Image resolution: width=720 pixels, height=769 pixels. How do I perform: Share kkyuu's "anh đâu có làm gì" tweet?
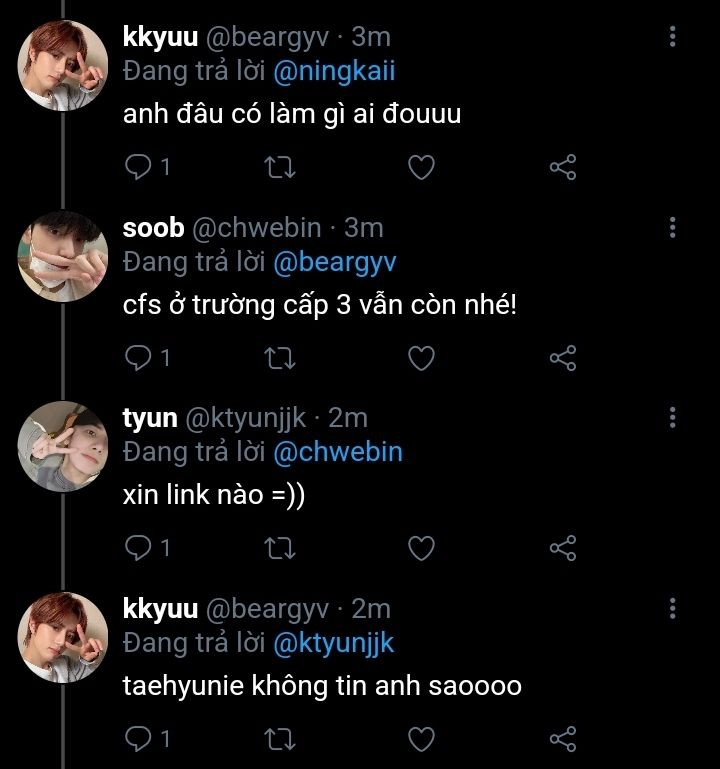click(x=563, y=167)
